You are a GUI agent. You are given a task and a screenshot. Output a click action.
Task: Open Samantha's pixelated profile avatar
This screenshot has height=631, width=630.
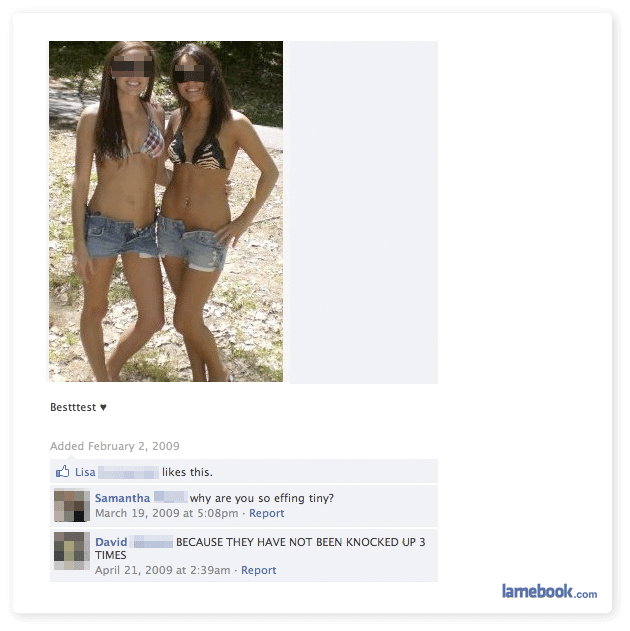click(x=72, y=505)
